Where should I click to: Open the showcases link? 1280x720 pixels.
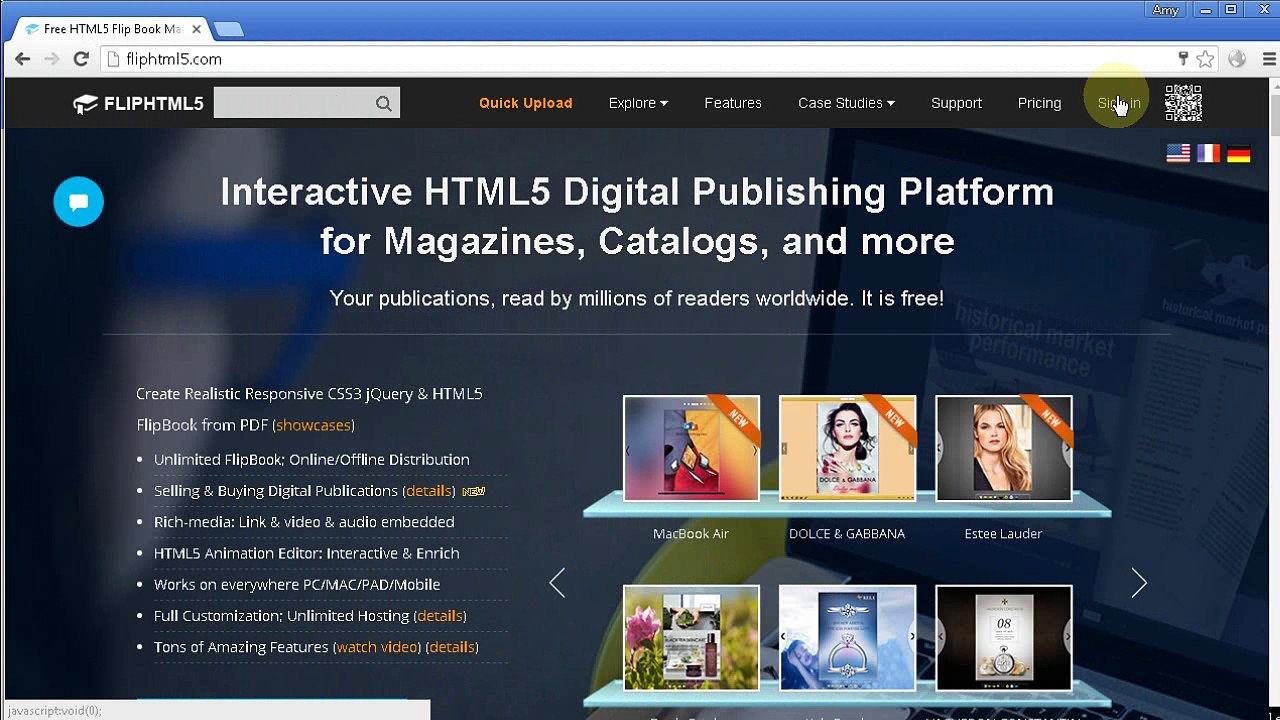point(313,425)
